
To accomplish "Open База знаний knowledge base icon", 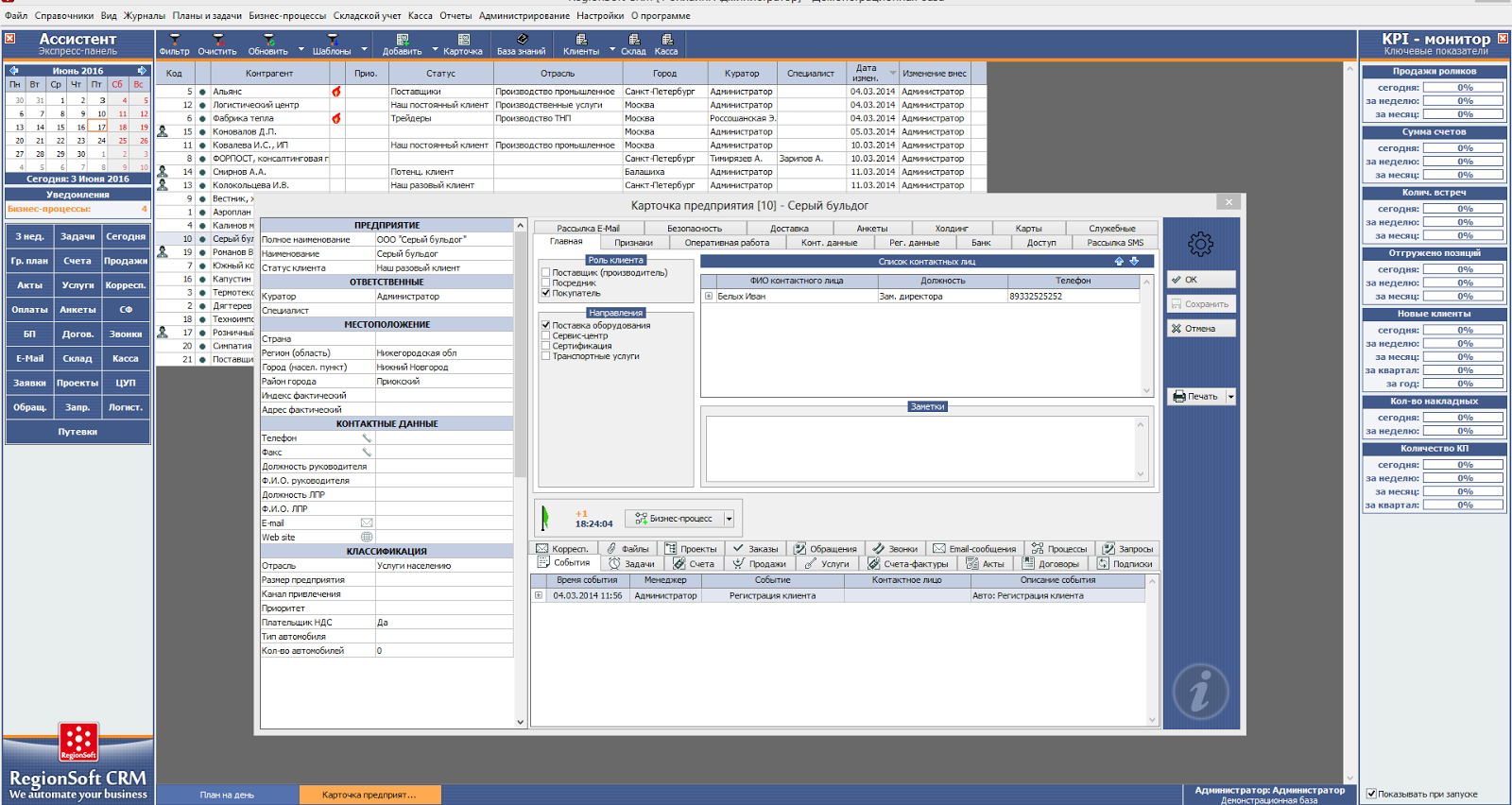I will (522, 40).
